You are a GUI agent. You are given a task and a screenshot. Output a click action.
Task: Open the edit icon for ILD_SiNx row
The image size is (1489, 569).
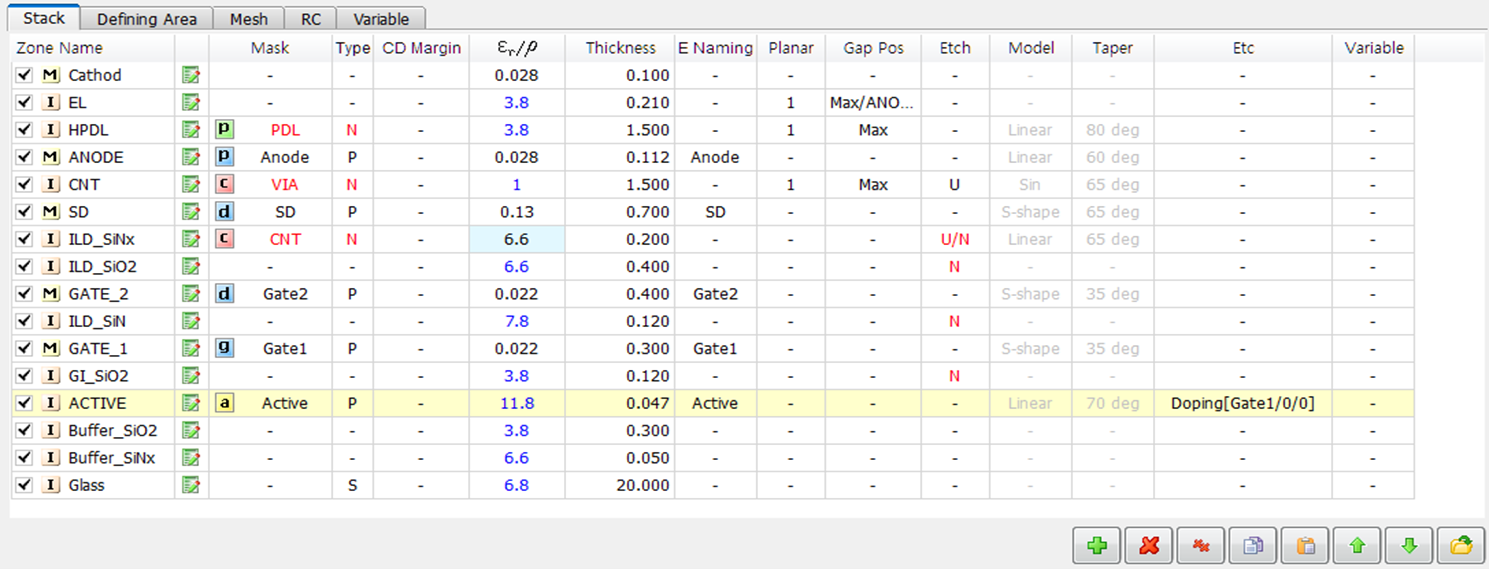(191, 239)
